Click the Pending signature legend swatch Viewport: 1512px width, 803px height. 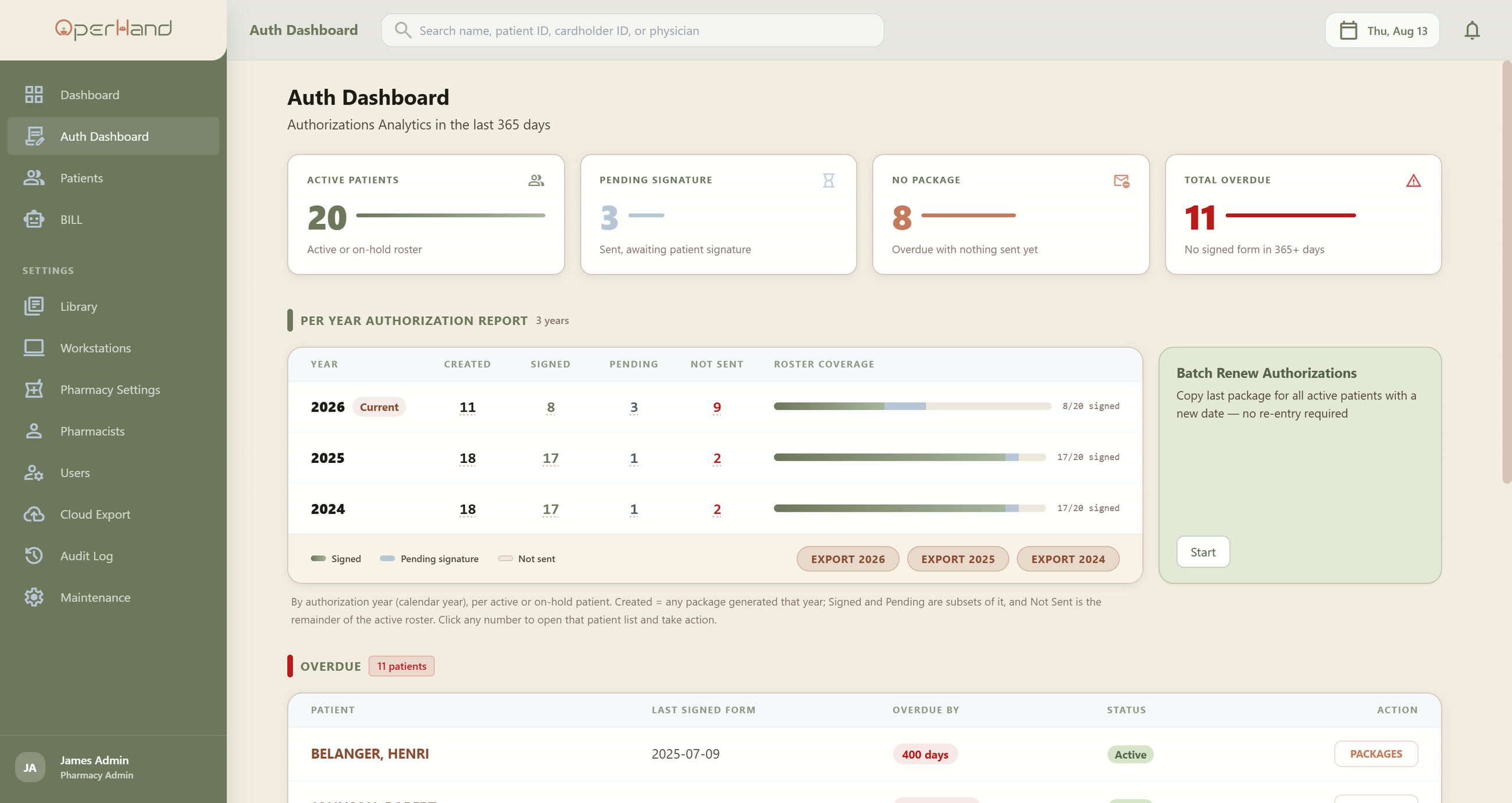coord(387,559)
